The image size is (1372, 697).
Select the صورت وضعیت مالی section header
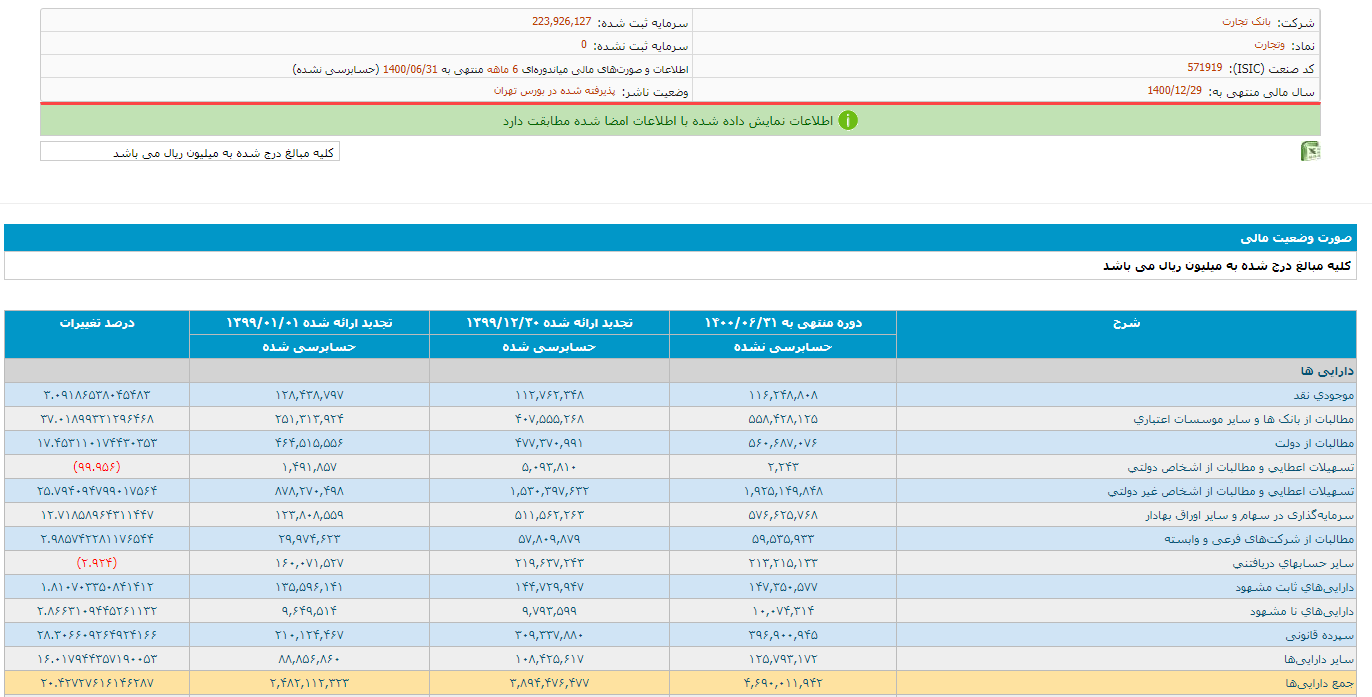click(x=1295, y=238)
